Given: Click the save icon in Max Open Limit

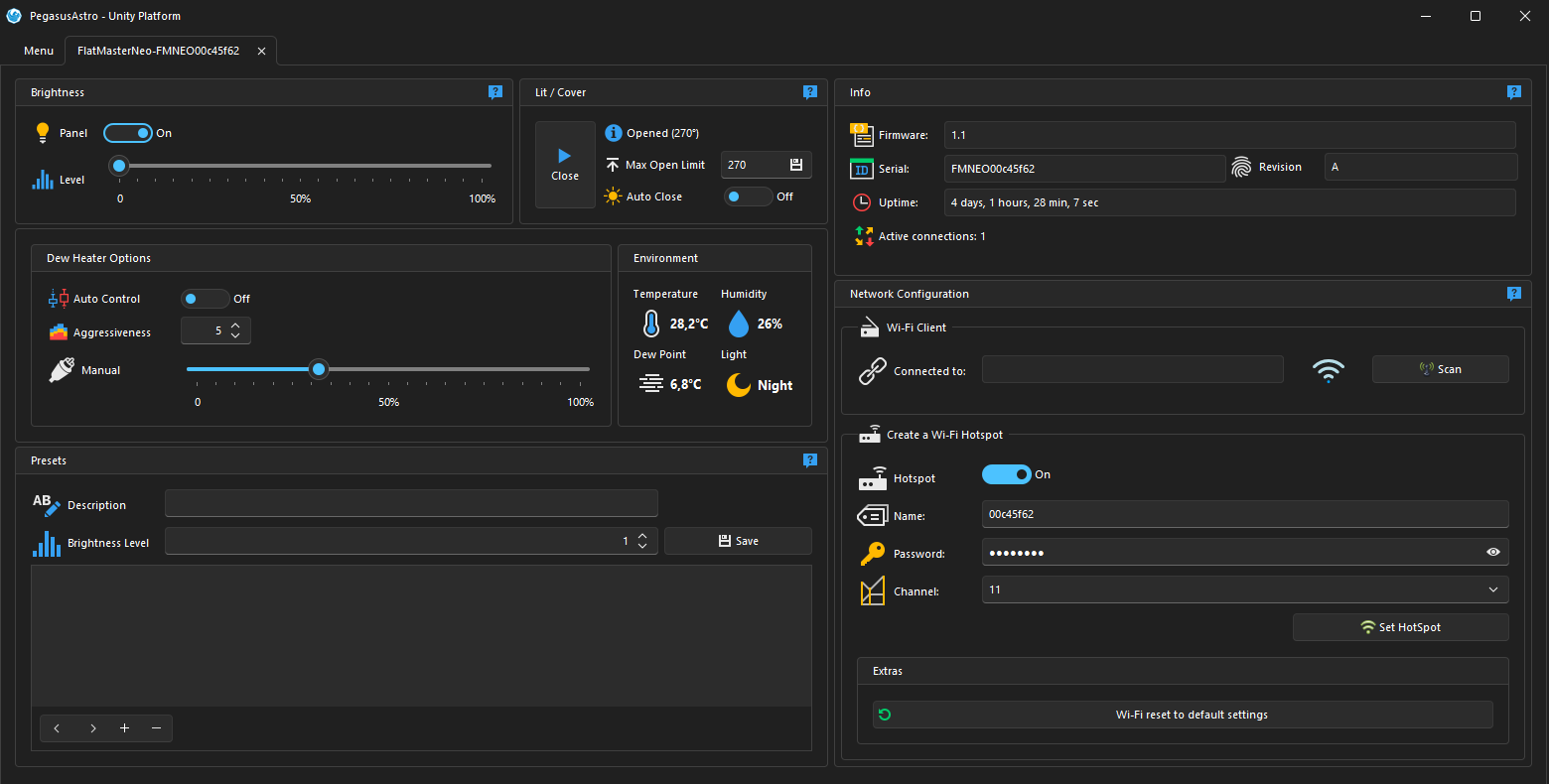Looking at the screenshot, I should [795, 165].
